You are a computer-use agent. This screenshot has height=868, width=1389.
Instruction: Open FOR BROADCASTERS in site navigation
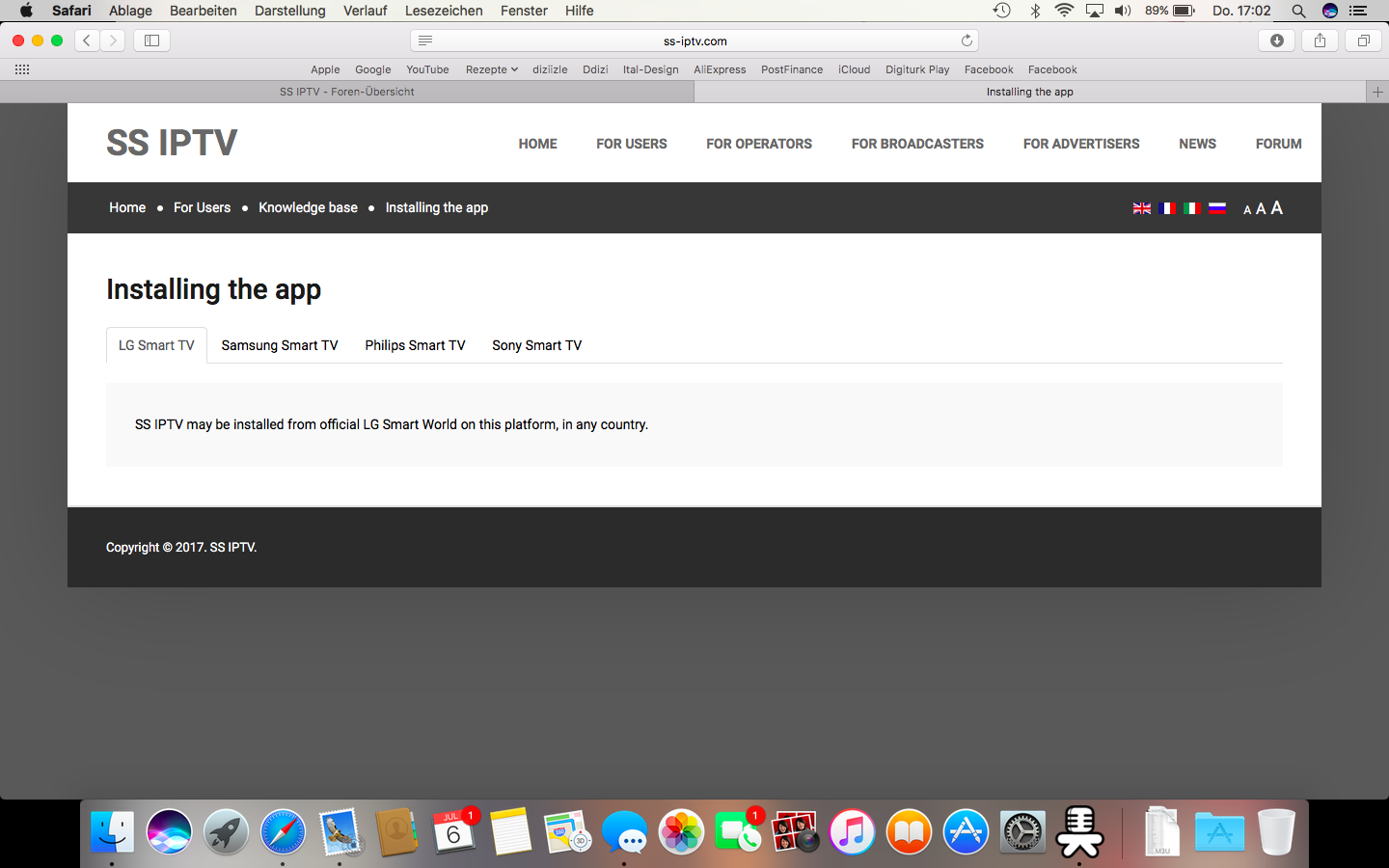pos(917,144)
